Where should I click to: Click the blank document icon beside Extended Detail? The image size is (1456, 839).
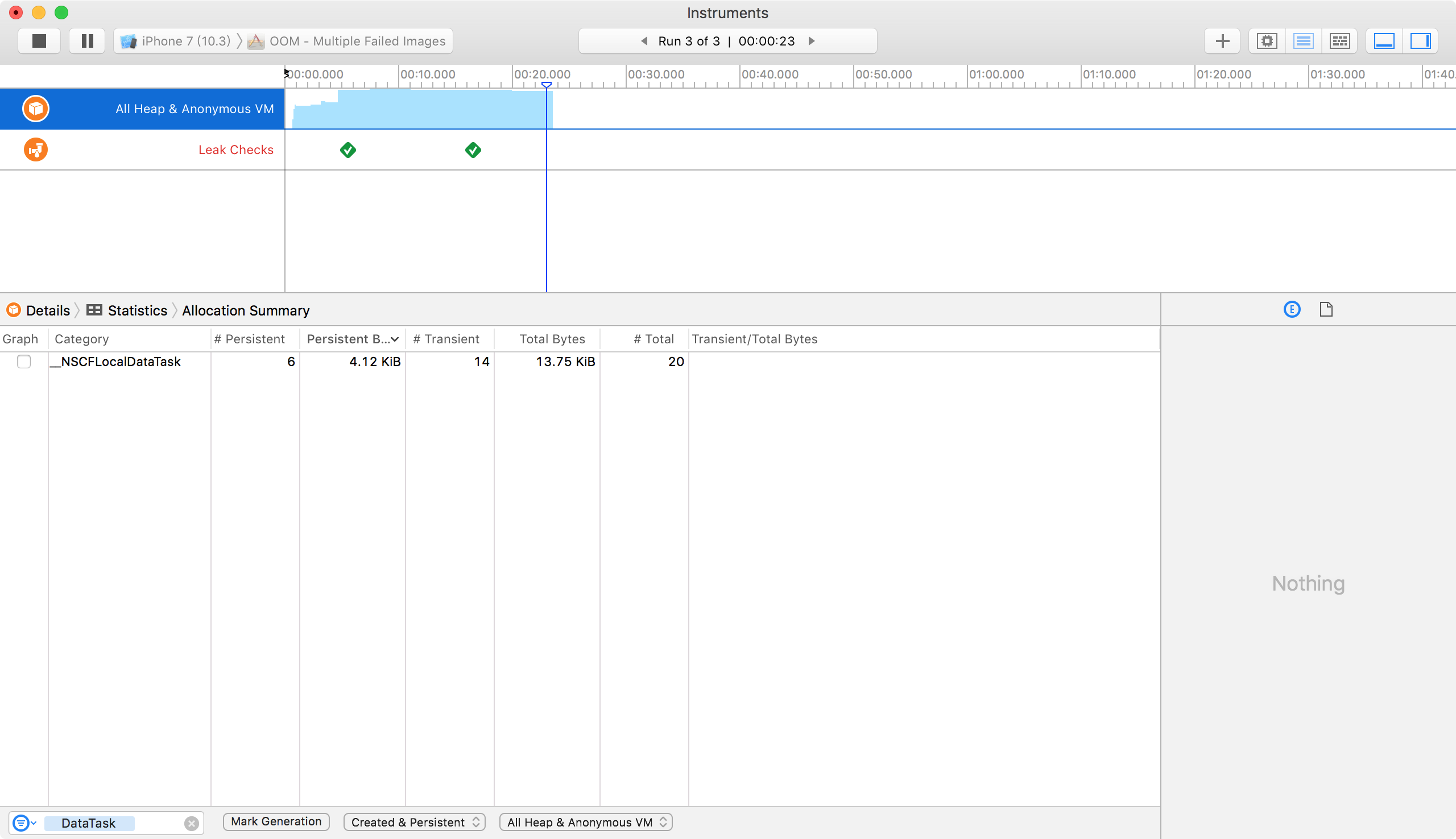click(x=1327, y=309)
